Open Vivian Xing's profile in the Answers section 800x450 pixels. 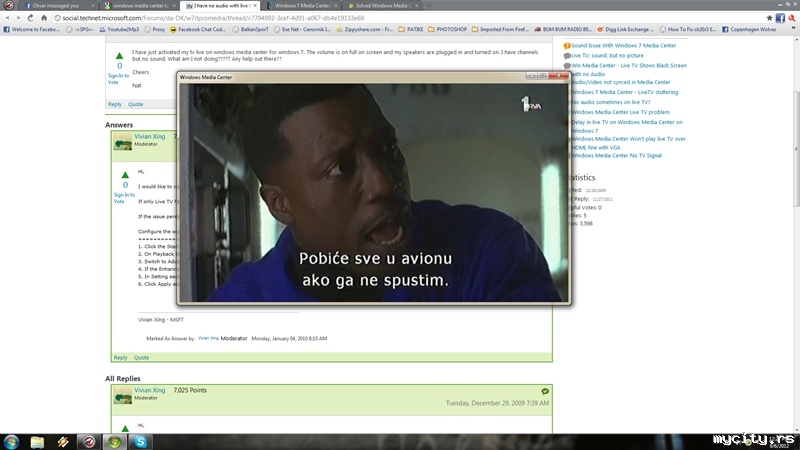[149, 136]
